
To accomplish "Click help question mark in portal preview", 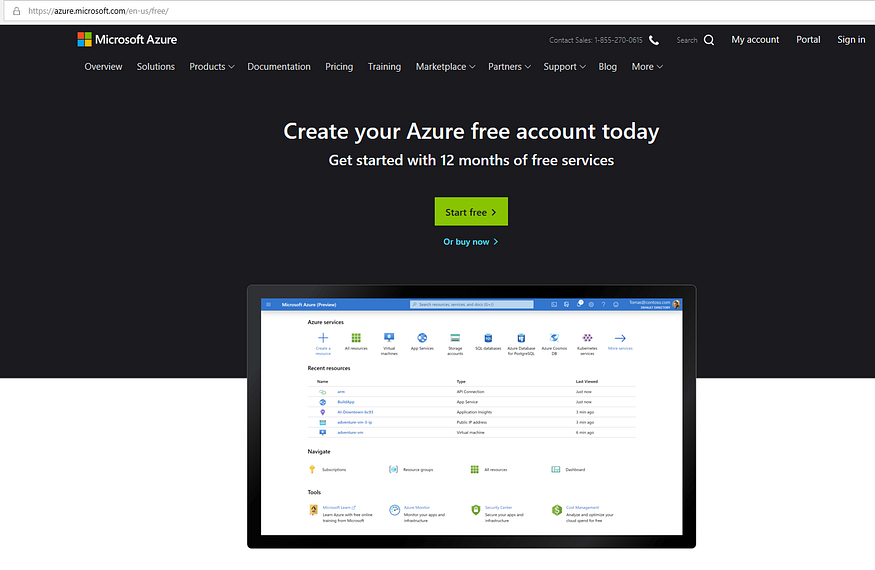I will pos(603,304).
